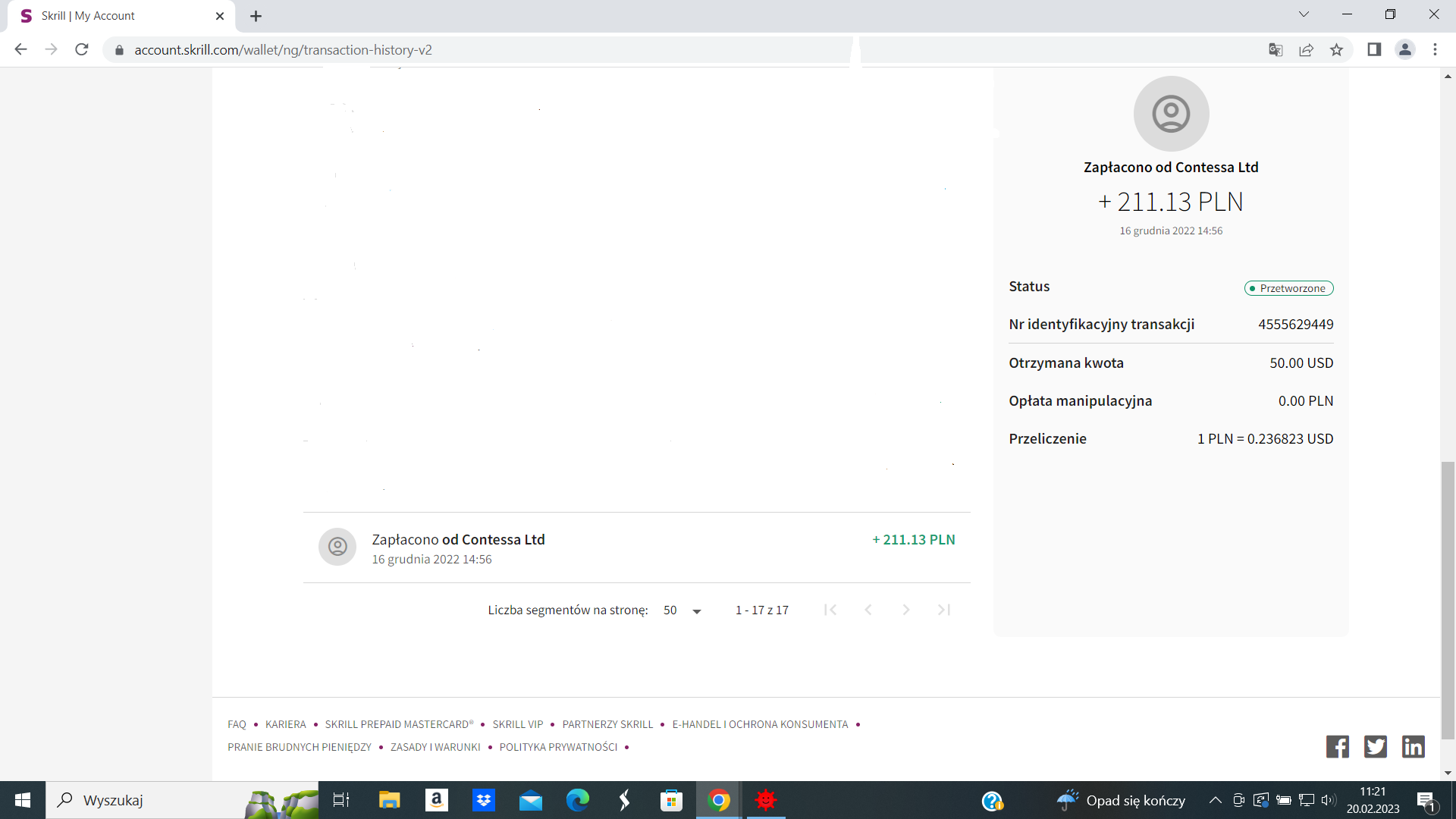The height and width of the screenshot is (819, 1456).
Task: Open the clock showing 11:21
Action: (x=1373, y=800)
